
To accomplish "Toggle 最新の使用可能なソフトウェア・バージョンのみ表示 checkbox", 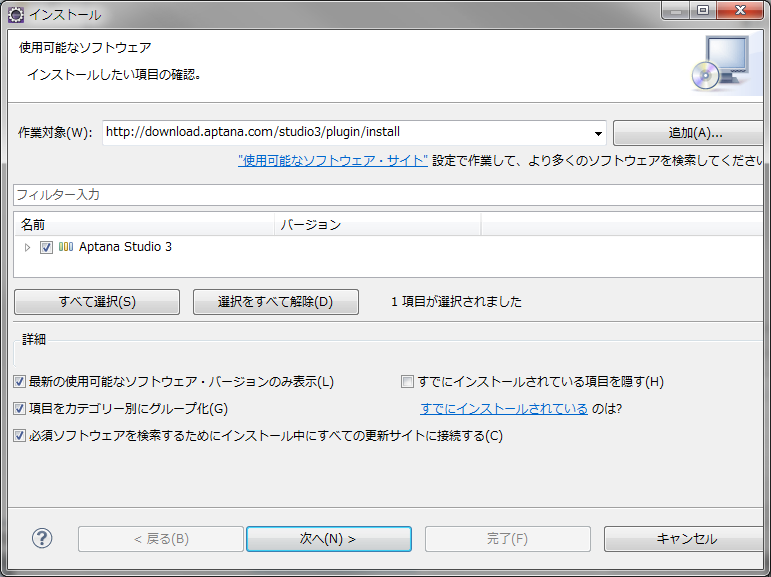I will click(x=19, y=382).
